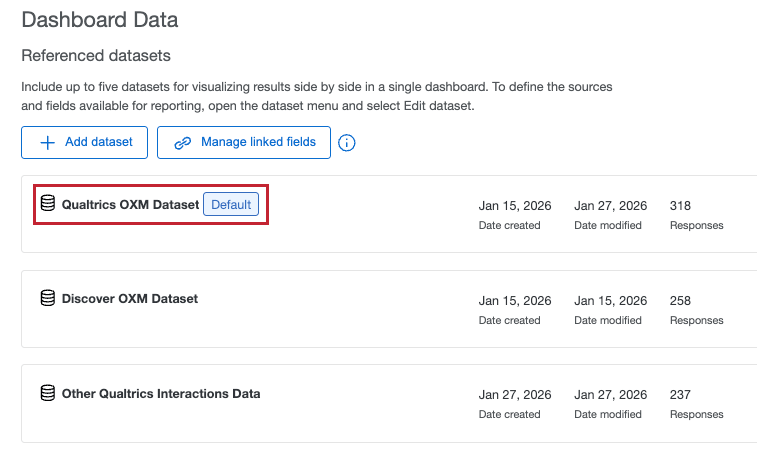Screen dimensions: 757x458
Task: Select the Qualtrics OXM Dataset name
Action: pos(130,204)
